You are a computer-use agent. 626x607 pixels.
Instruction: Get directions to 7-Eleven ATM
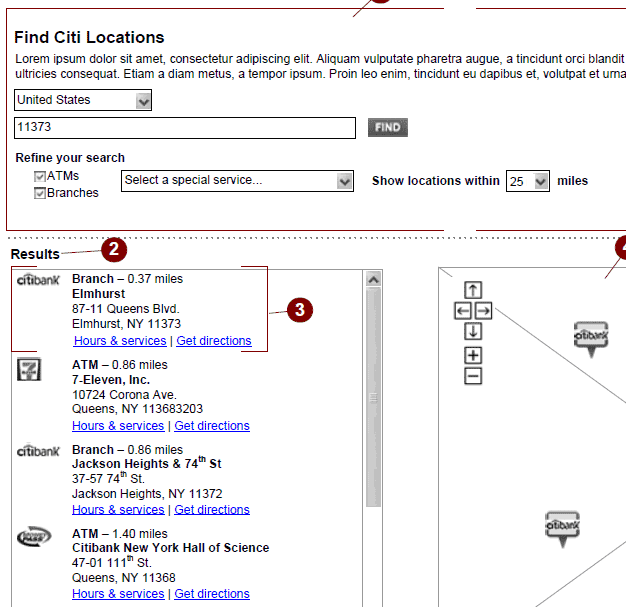(212, 426)
